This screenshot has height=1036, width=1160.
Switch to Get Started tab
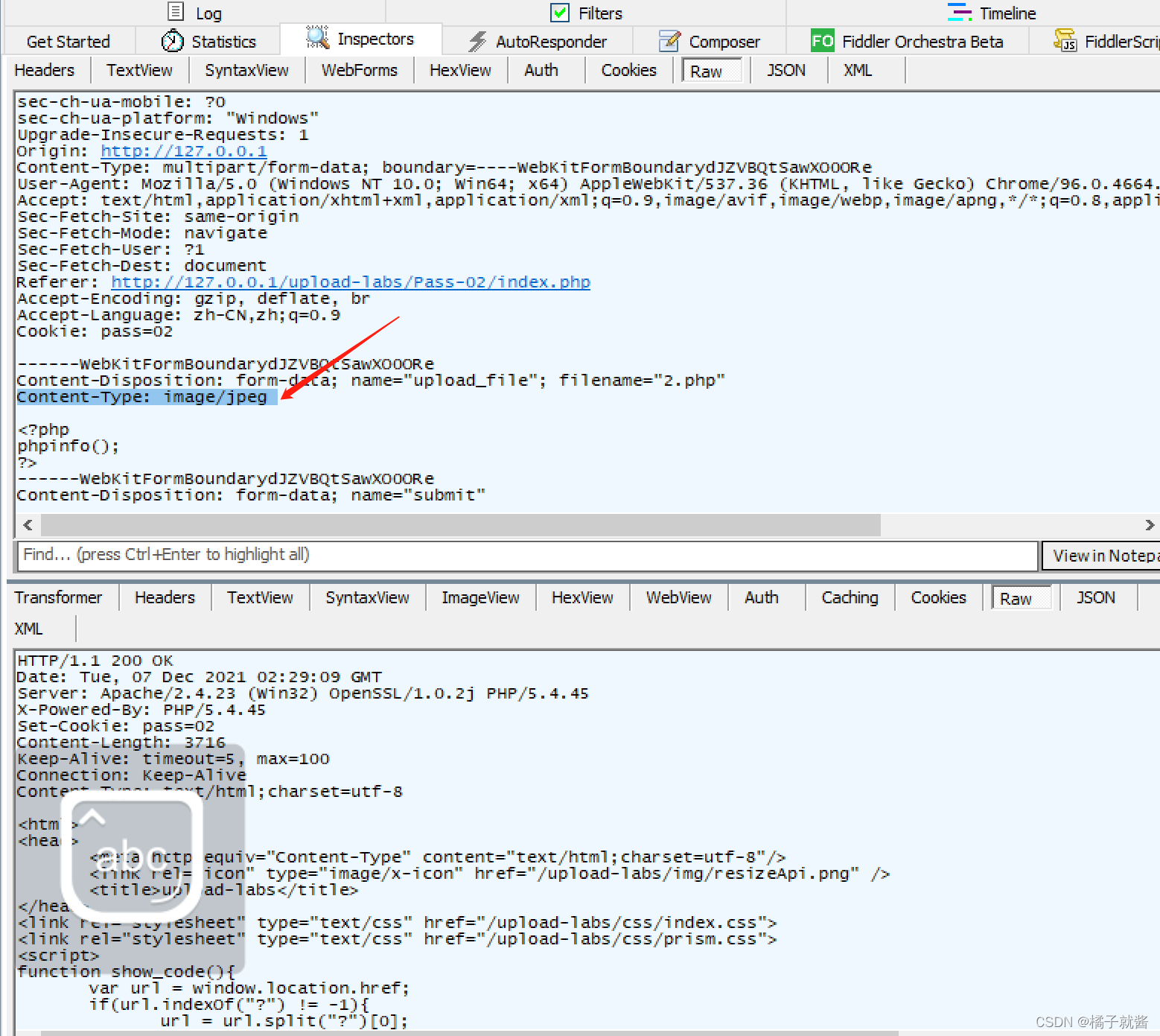point(68,42)
